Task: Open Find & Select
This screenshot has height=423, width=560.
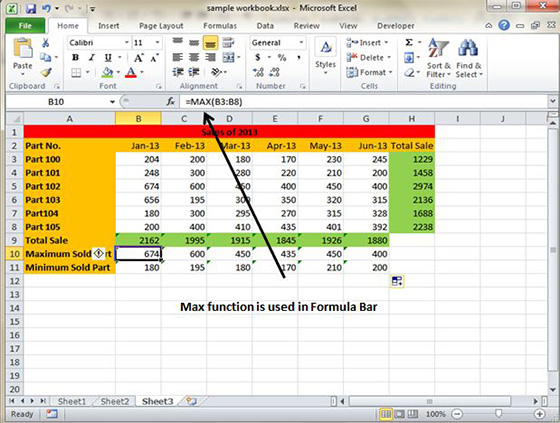Action: click(469, 58)
